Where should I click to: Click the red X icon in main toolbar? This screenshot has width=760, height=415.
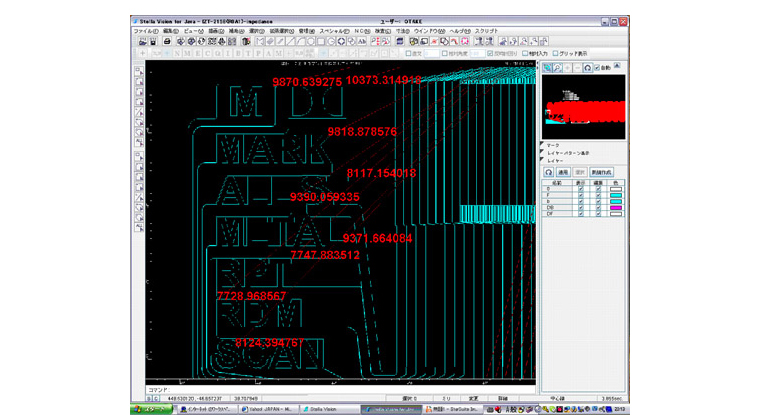pos(434,42)
